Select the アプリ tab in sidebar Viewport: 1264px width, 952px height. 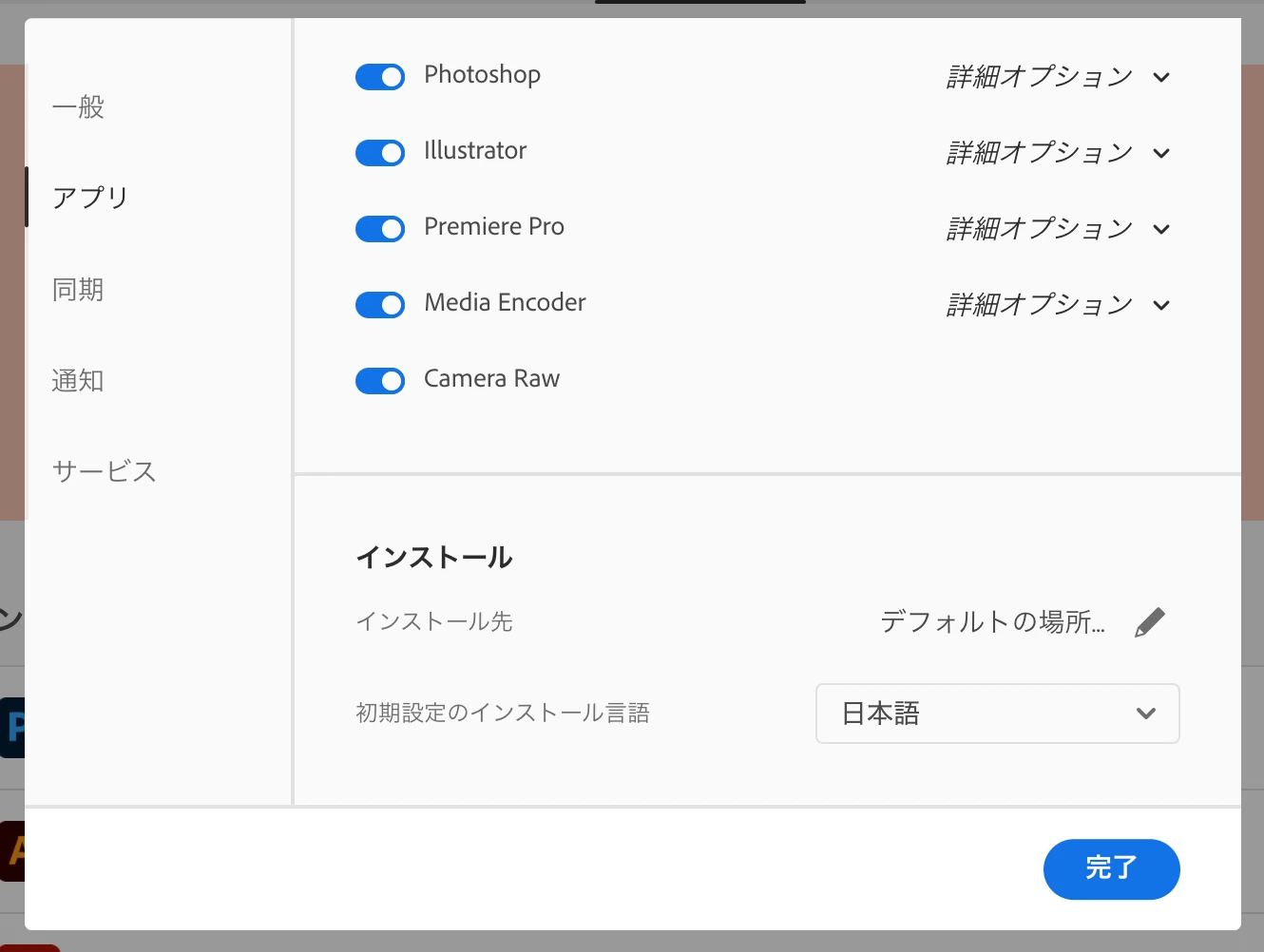pos(90,198)
